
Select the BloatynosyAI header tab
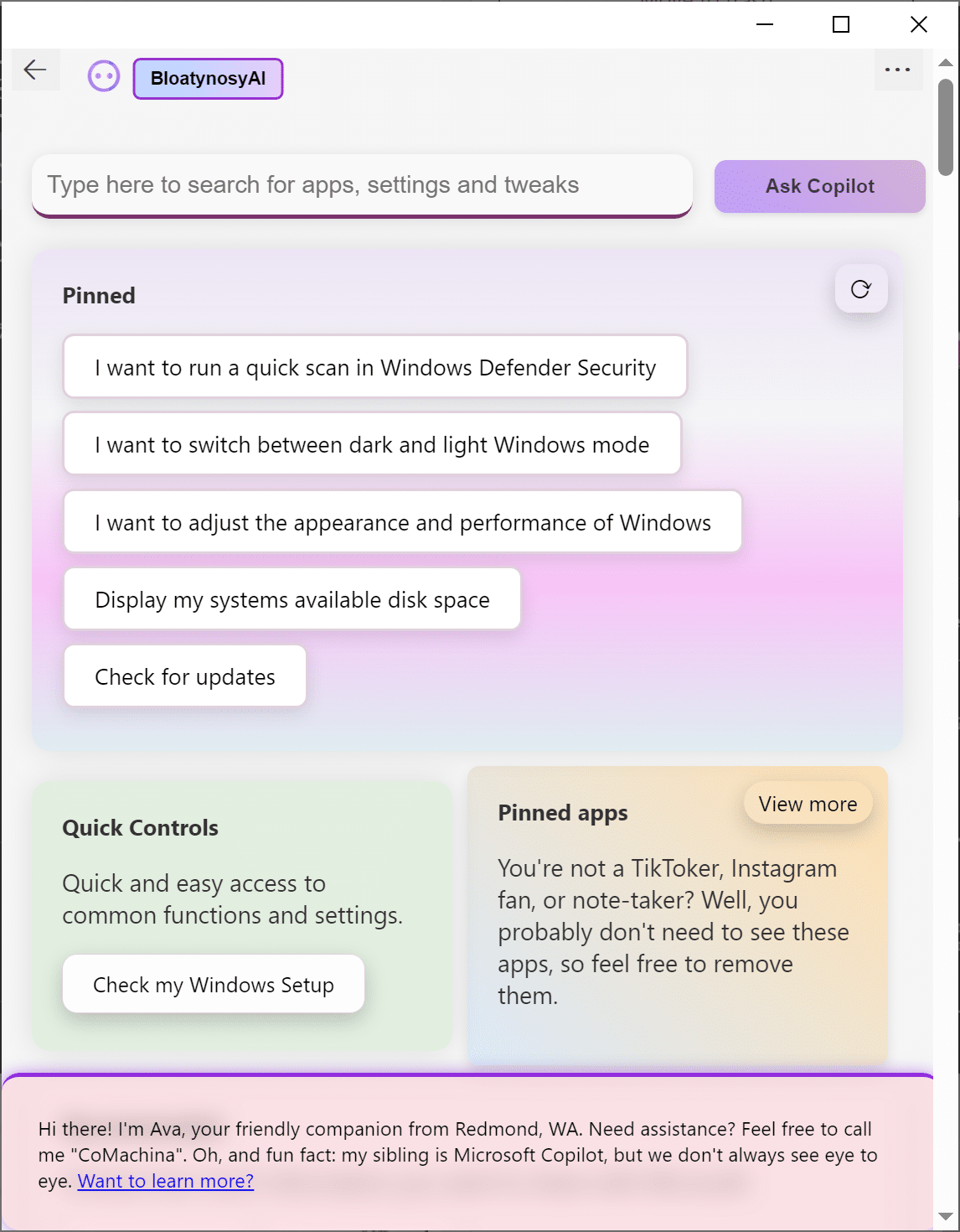tap(208, 79)
